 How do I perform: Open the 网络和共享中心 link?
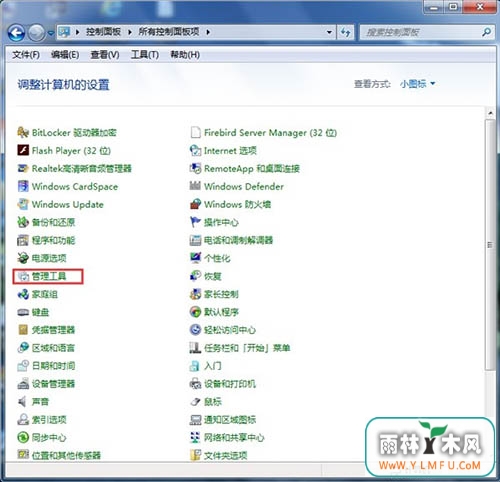click(x=234, y=438)
